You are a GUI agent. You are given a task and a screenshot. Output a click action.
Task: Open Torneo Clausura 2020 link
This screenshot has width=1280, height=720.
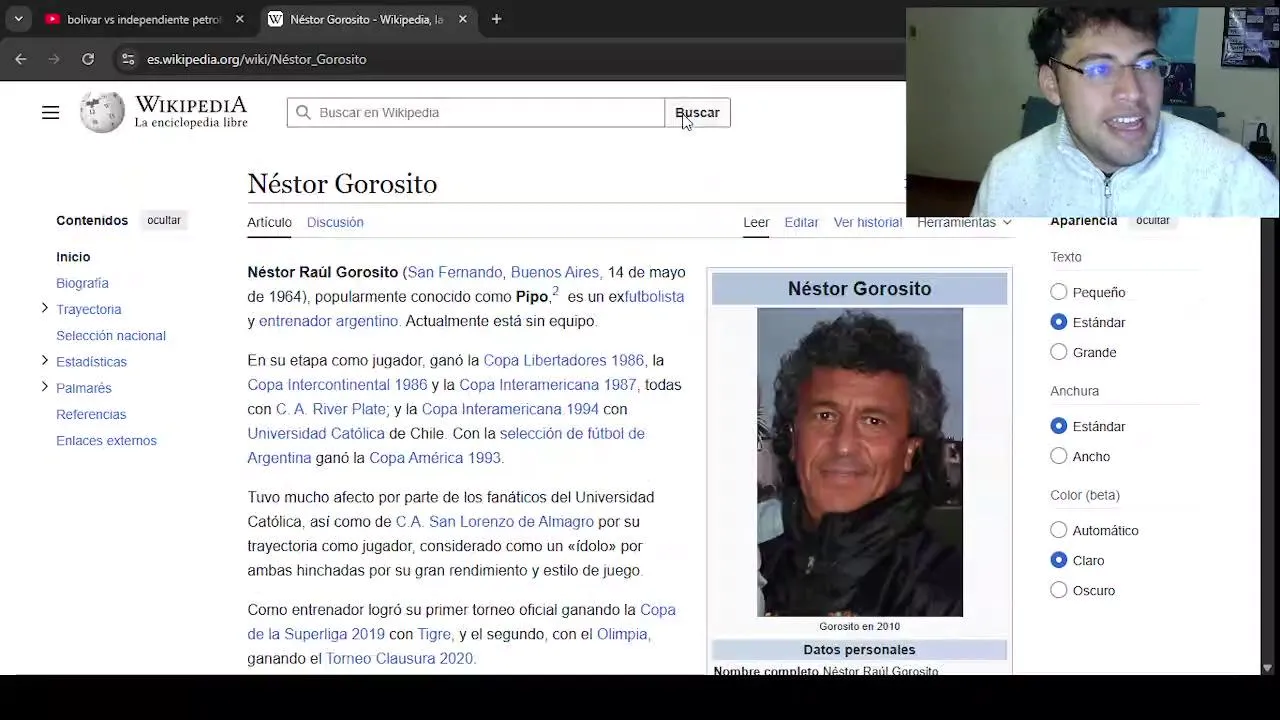(400, 659)
